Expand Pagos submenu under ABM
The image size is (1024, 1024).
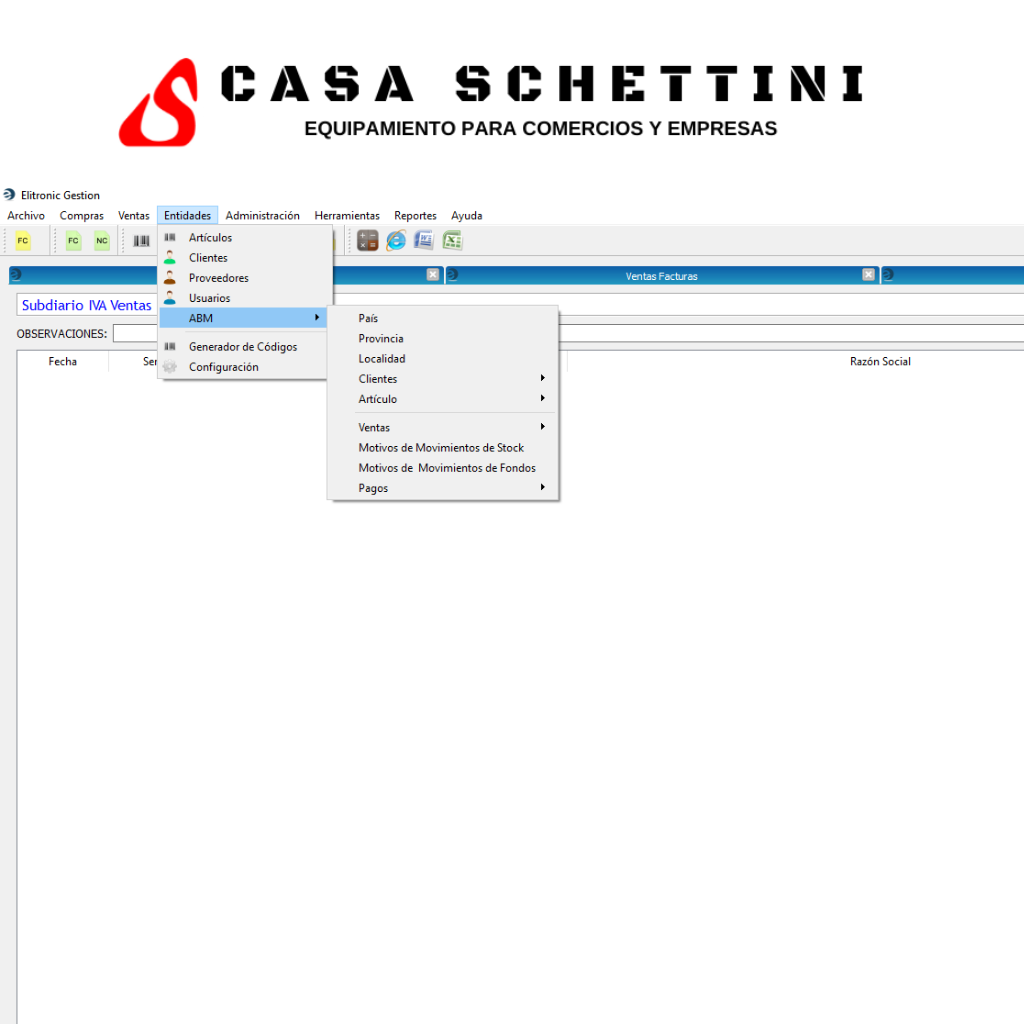click(x=443, y=488)
